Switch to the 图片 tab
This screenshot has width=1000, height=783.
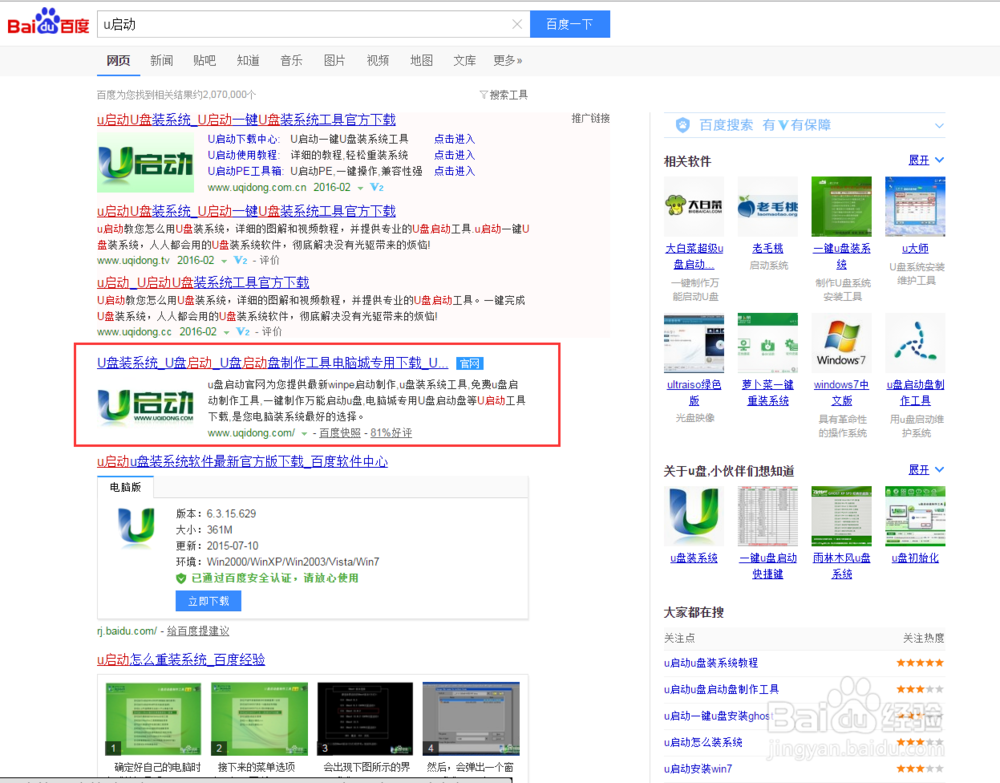coord(335,61)
